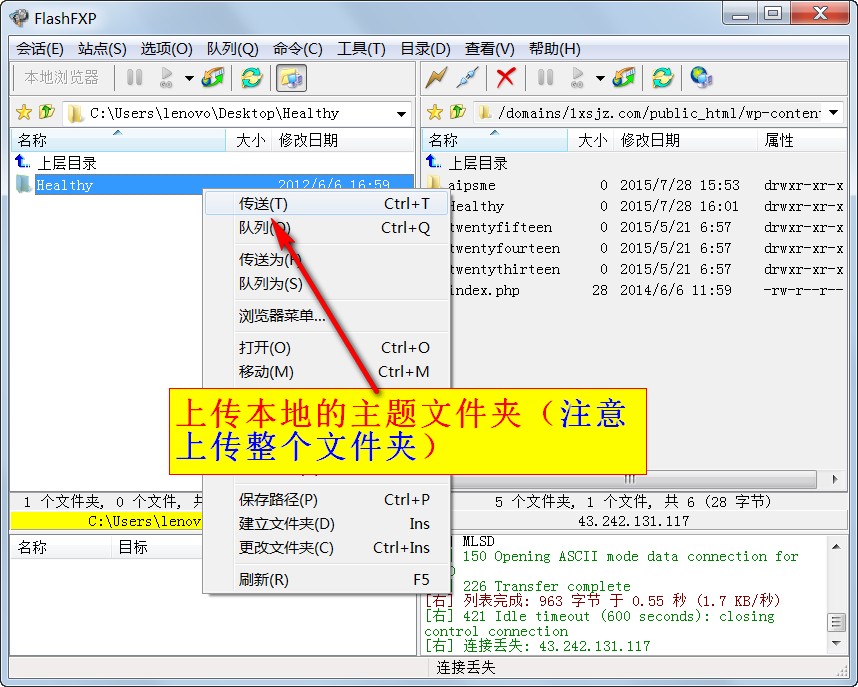Open bookmarks star in the local path bar

pos(24,113)
